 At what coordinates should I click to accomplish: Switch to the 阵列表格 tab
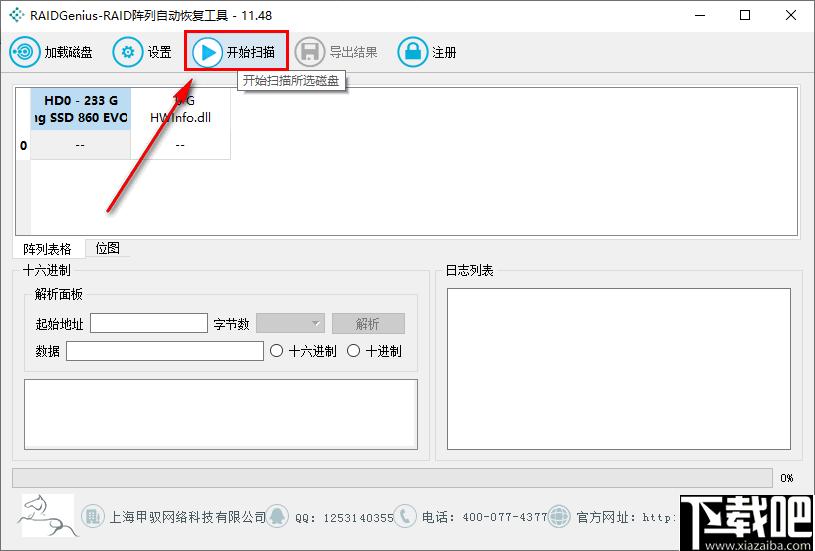(48, 249)
